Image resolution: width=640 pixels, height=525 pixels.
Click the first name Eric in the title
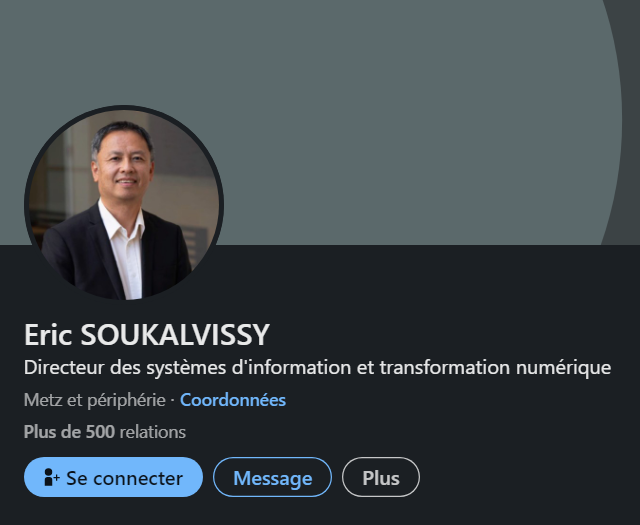[x=48, y=335]
